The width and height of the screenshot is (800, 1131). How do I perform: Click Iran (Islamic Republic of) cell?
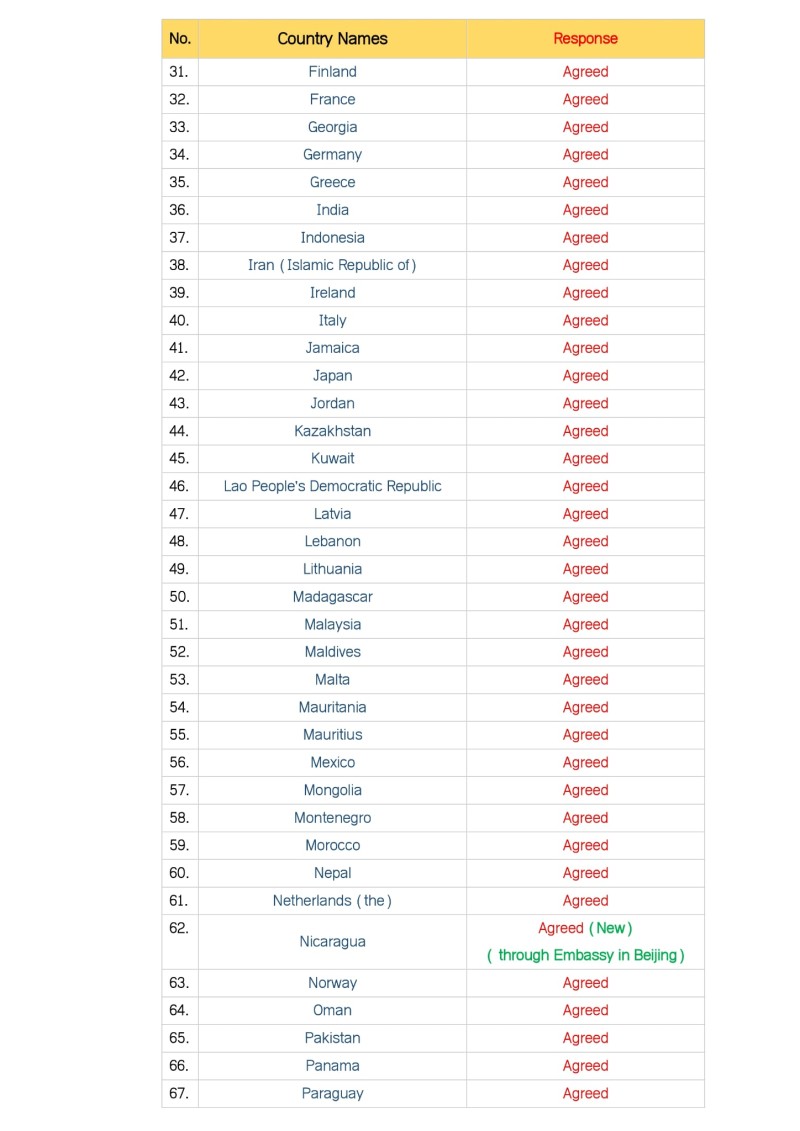pos(332,265)
